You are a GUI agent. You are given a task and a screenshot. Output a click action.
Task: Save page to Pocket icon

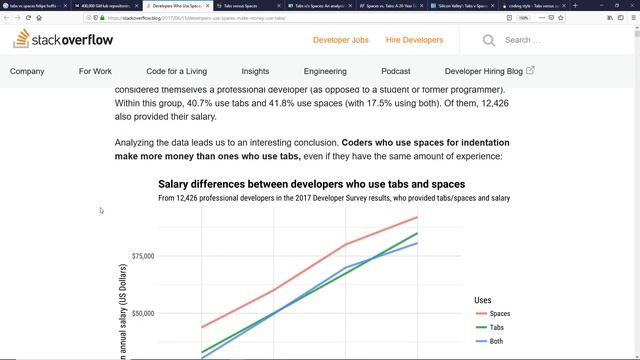(551, 18)
